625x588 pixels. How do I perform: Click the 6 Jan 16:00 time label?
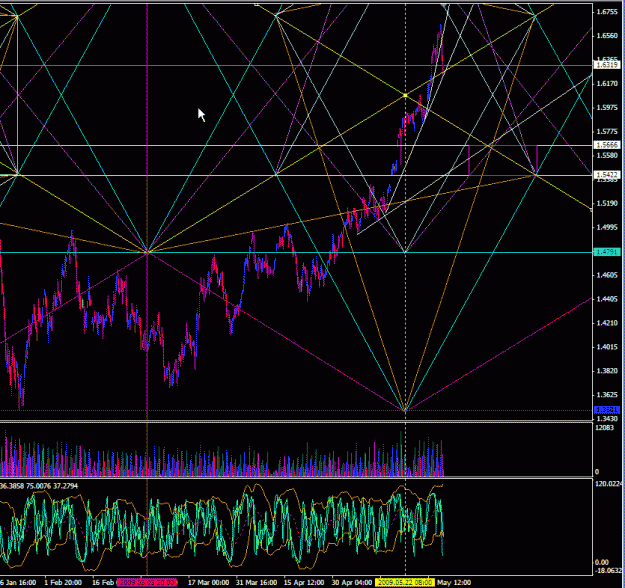tap(18, 582)
